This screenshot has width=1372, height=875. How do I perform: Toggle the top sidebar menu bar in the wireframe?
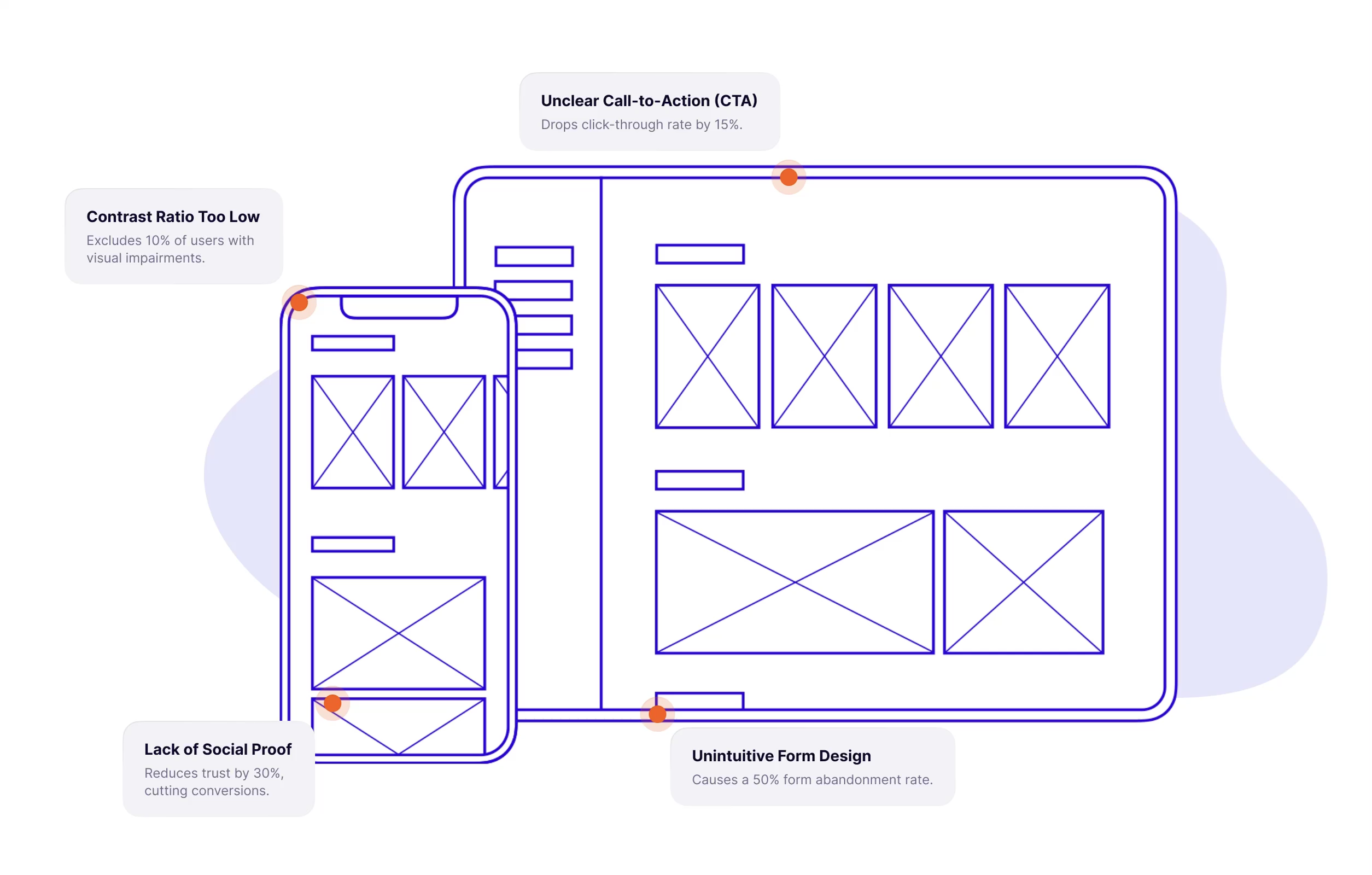tap(534, 256)
